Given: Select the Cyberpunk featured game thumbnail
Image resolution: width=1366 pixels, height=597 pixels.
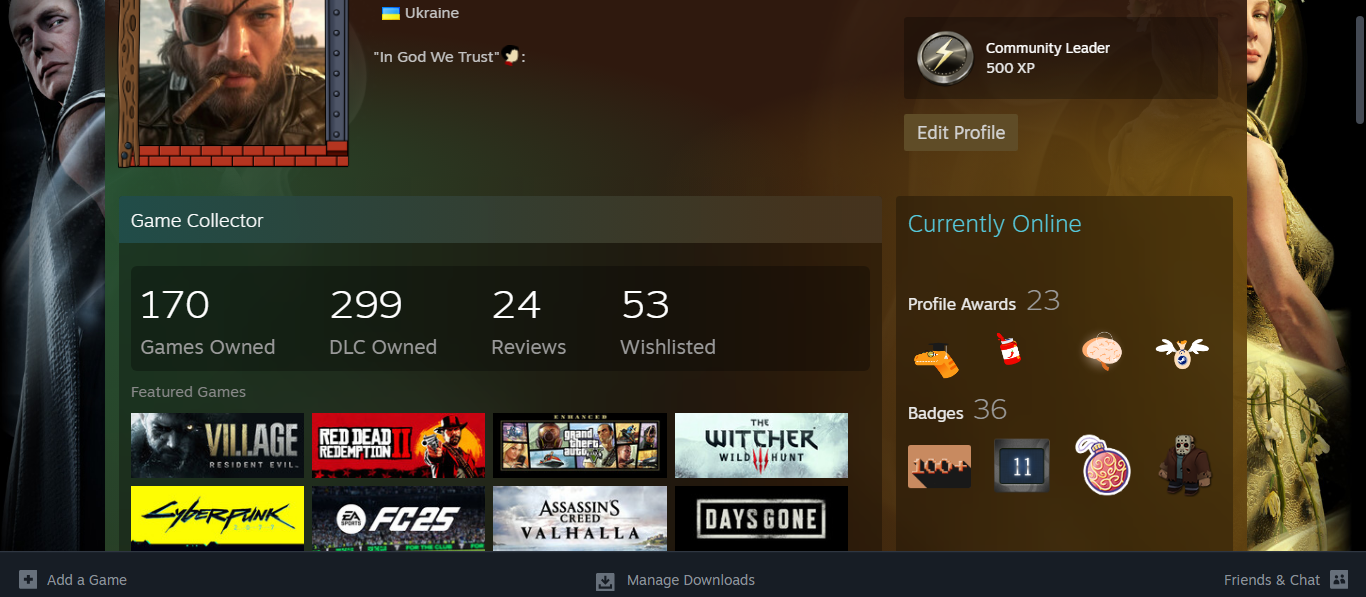Looking at the screenshot, I should click(217, 518).
